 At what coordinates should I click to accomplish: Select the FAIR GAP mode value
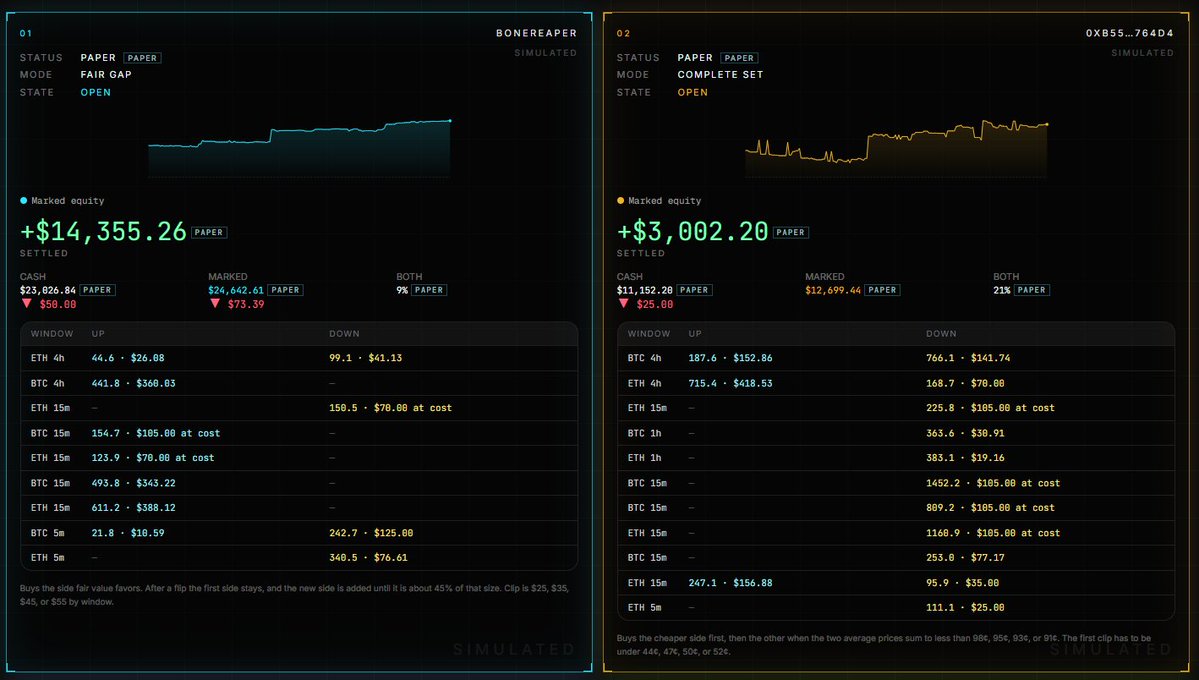tap(106, 74)
